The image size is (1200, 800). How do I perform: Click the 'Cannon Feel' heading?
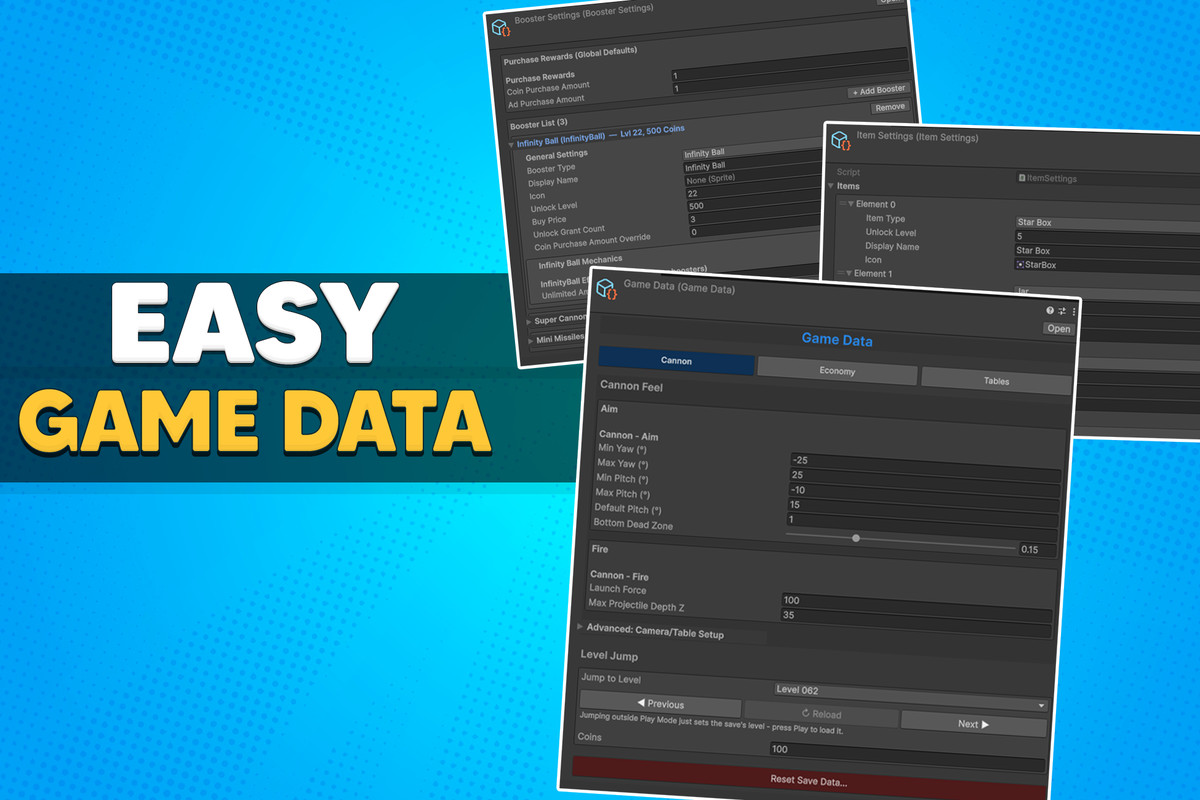(632, 385)
